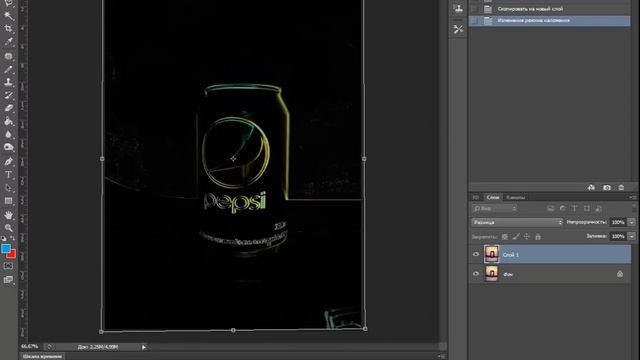Select the Eraser tool

(8, 108)
